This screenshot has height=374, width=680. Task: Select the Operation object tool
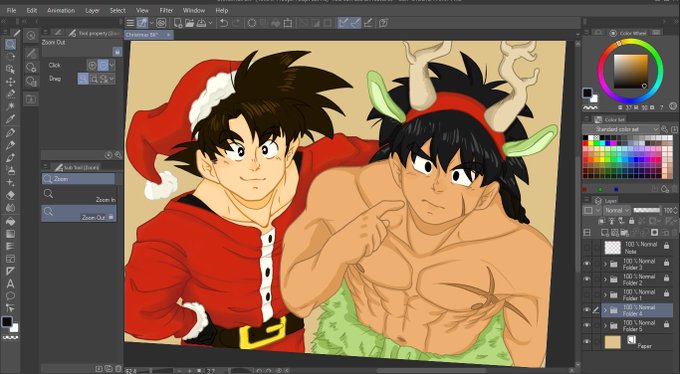[10, 69]
